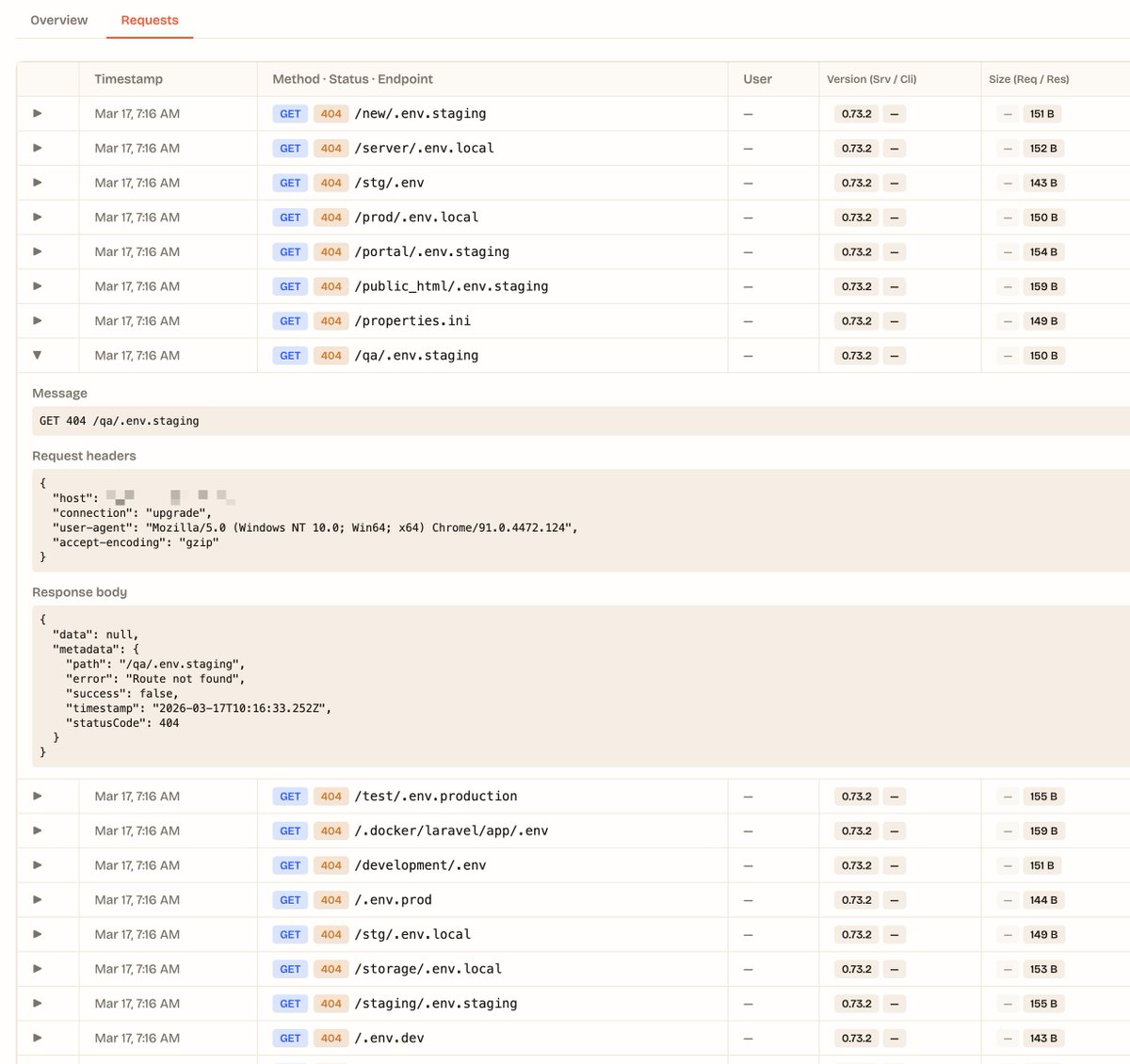The image size is (1130, 1064).
Task: Expand the /server/.env.local request row
Action: click(x=38, y=148)
